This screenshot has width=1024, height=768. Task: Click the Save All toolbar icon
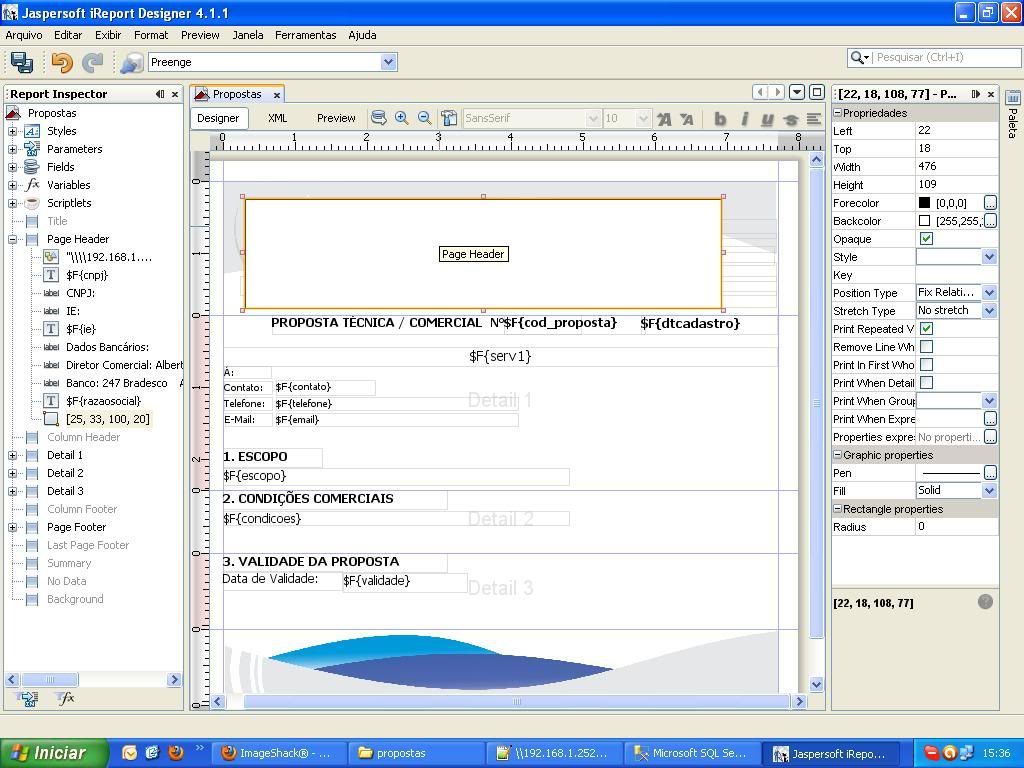[21, 62]
